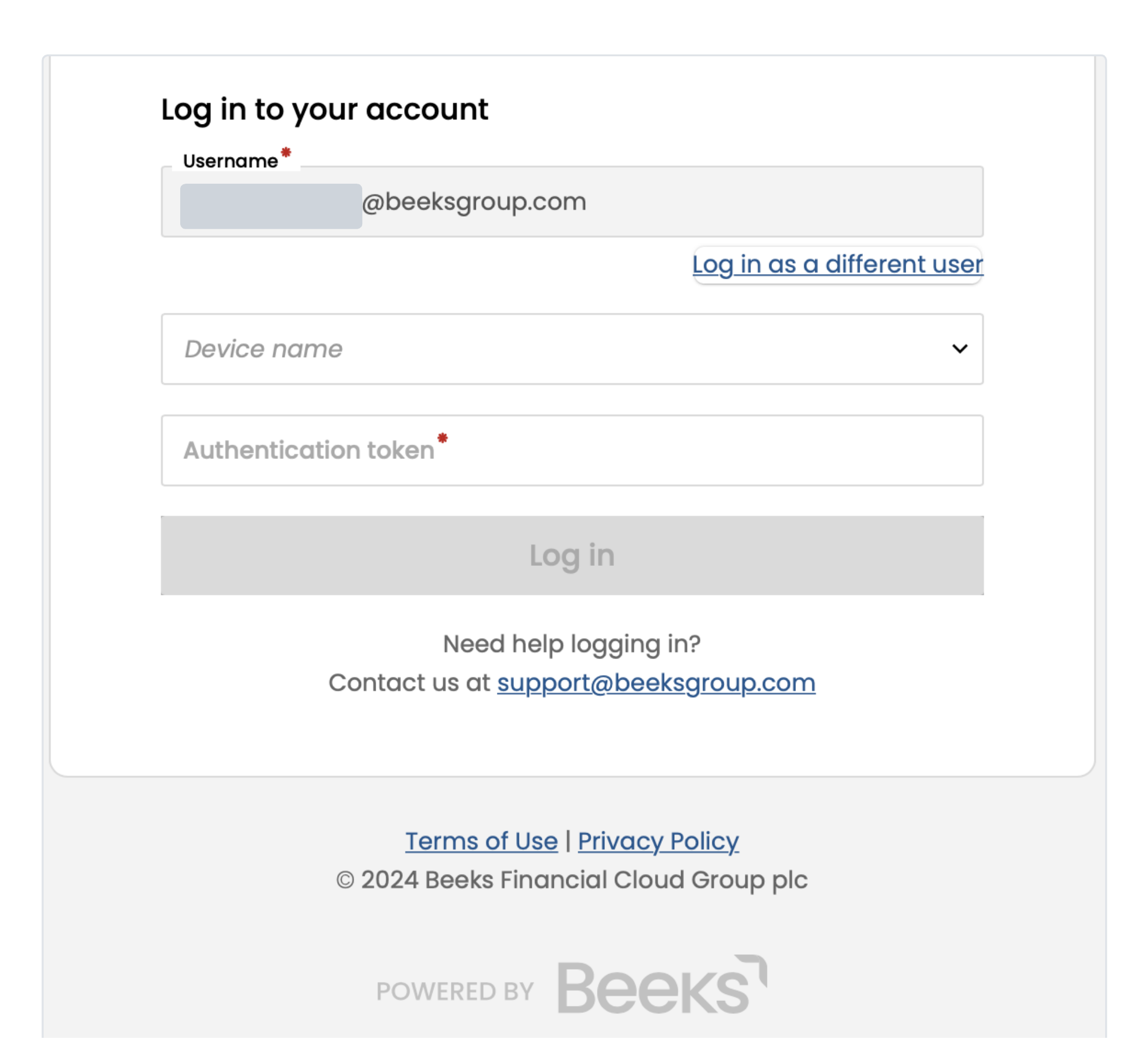Follow the Privacy Policy link

point(658,841)
